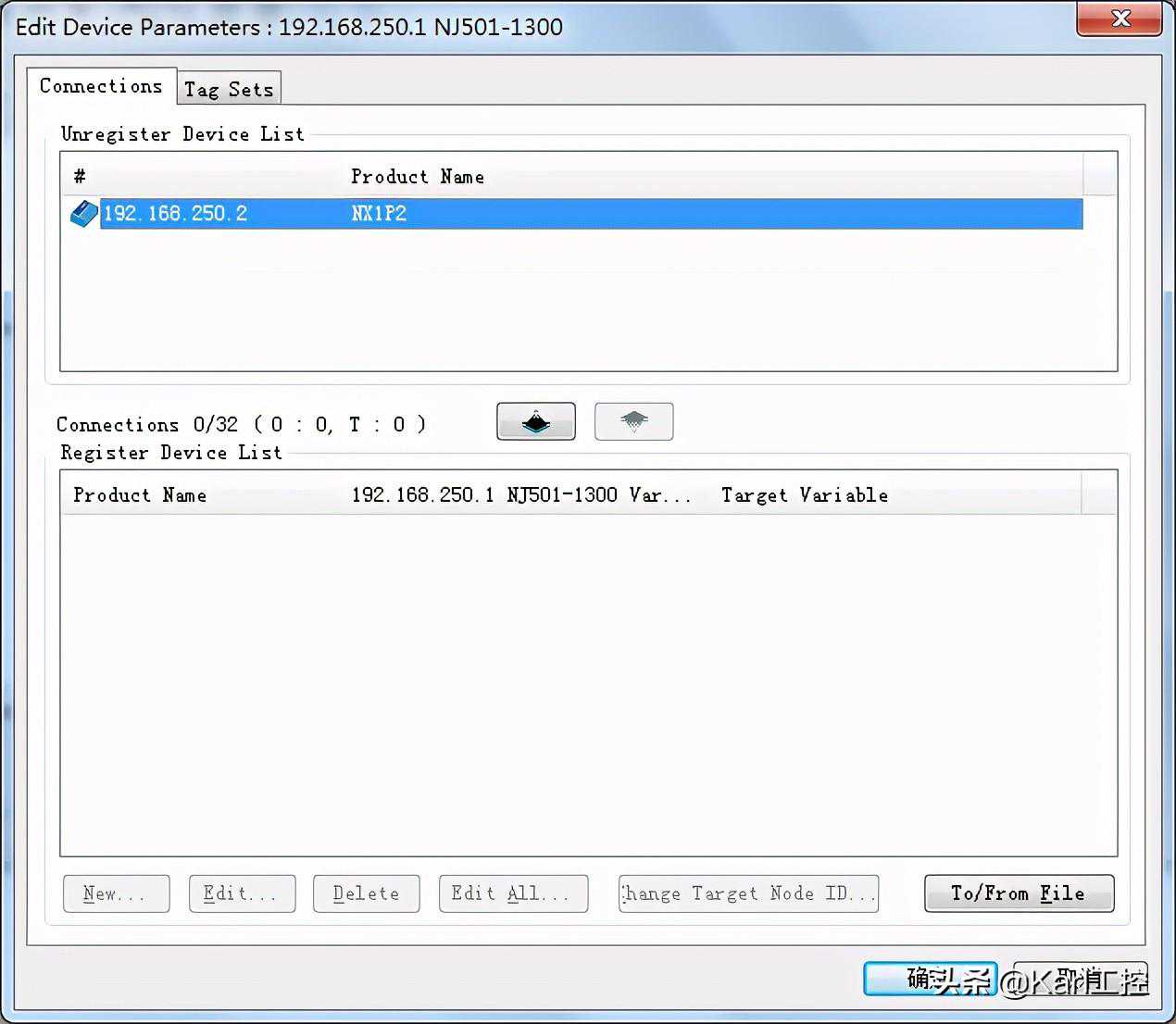
Task: Confirm with the 确定 (OK) button
Action: [x=930, y=979]
